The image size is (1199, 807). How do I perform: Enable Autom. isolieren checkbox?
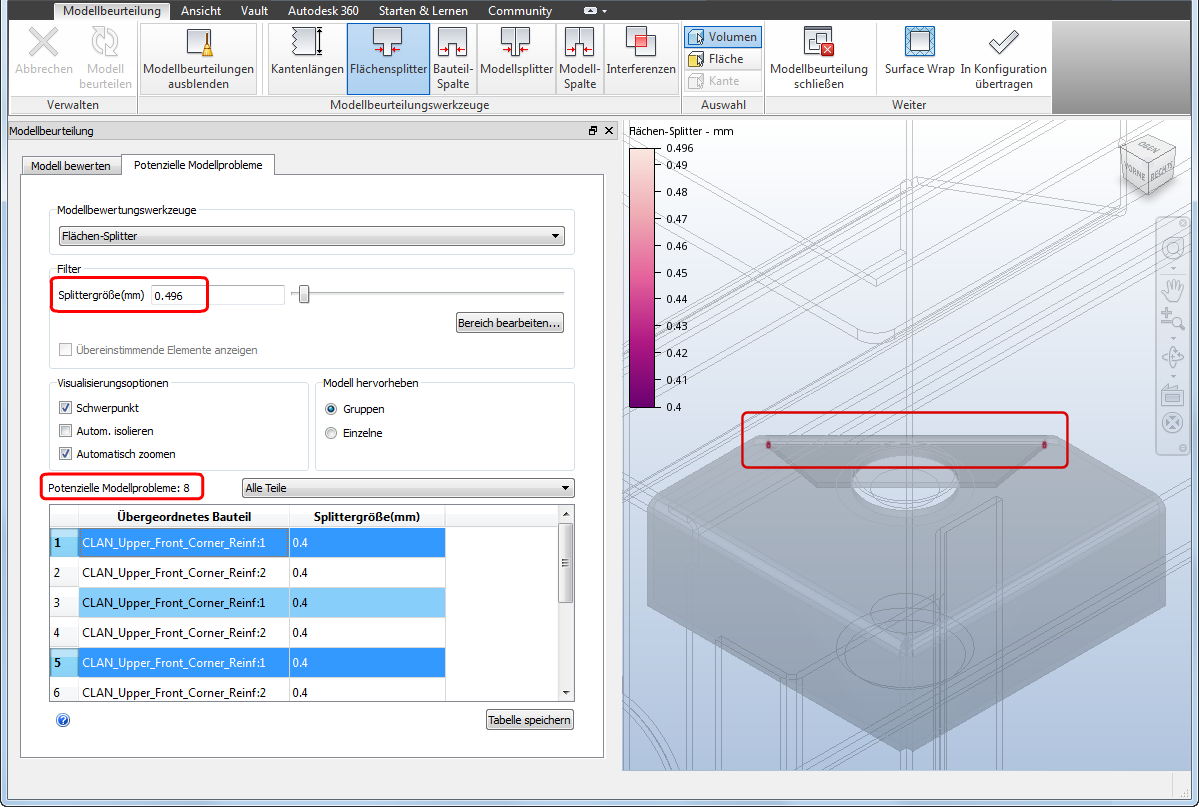[66, 431]
